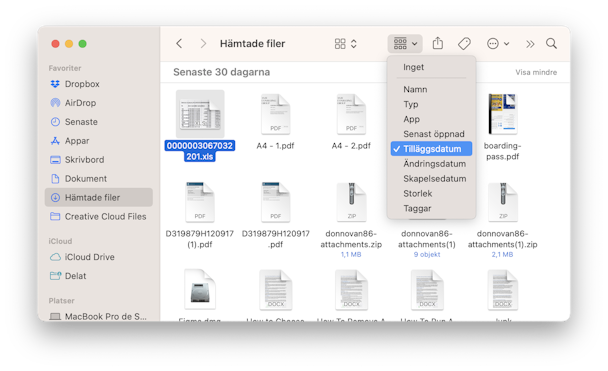This screenshot has height=371, width=608.
Task: Select the DOCX icon above Junk
Action: tap(503, 290)
